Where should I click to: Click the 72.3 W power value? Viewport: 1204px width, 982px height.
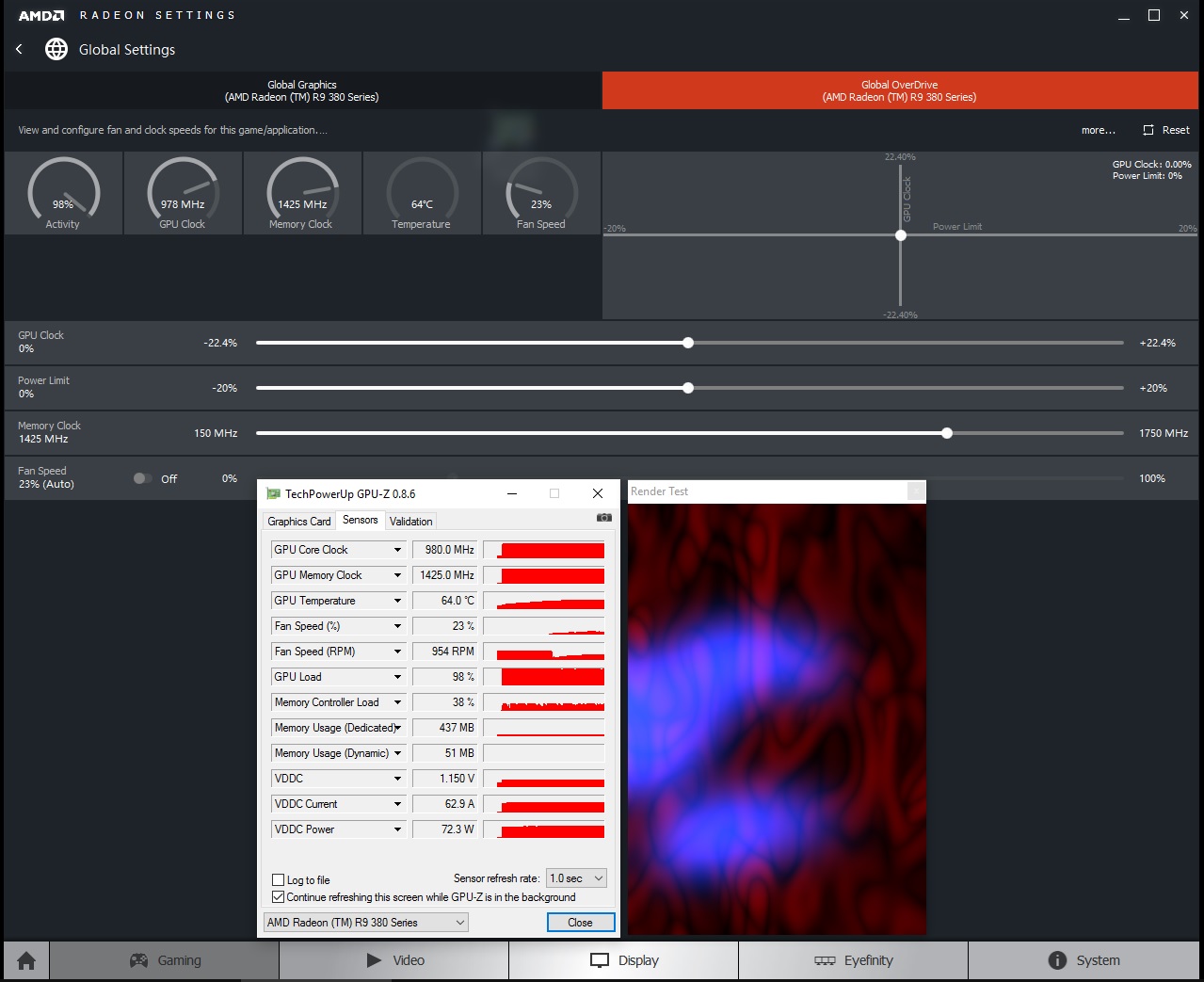444,829
